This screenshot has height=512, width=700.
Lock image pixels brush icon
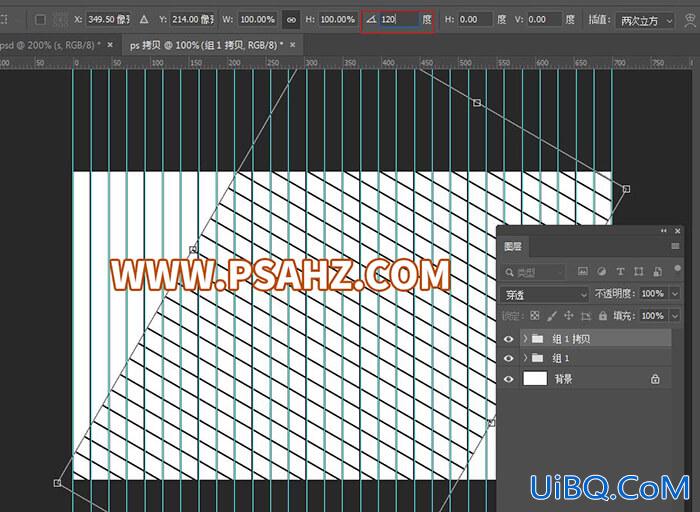coord(552,316)
